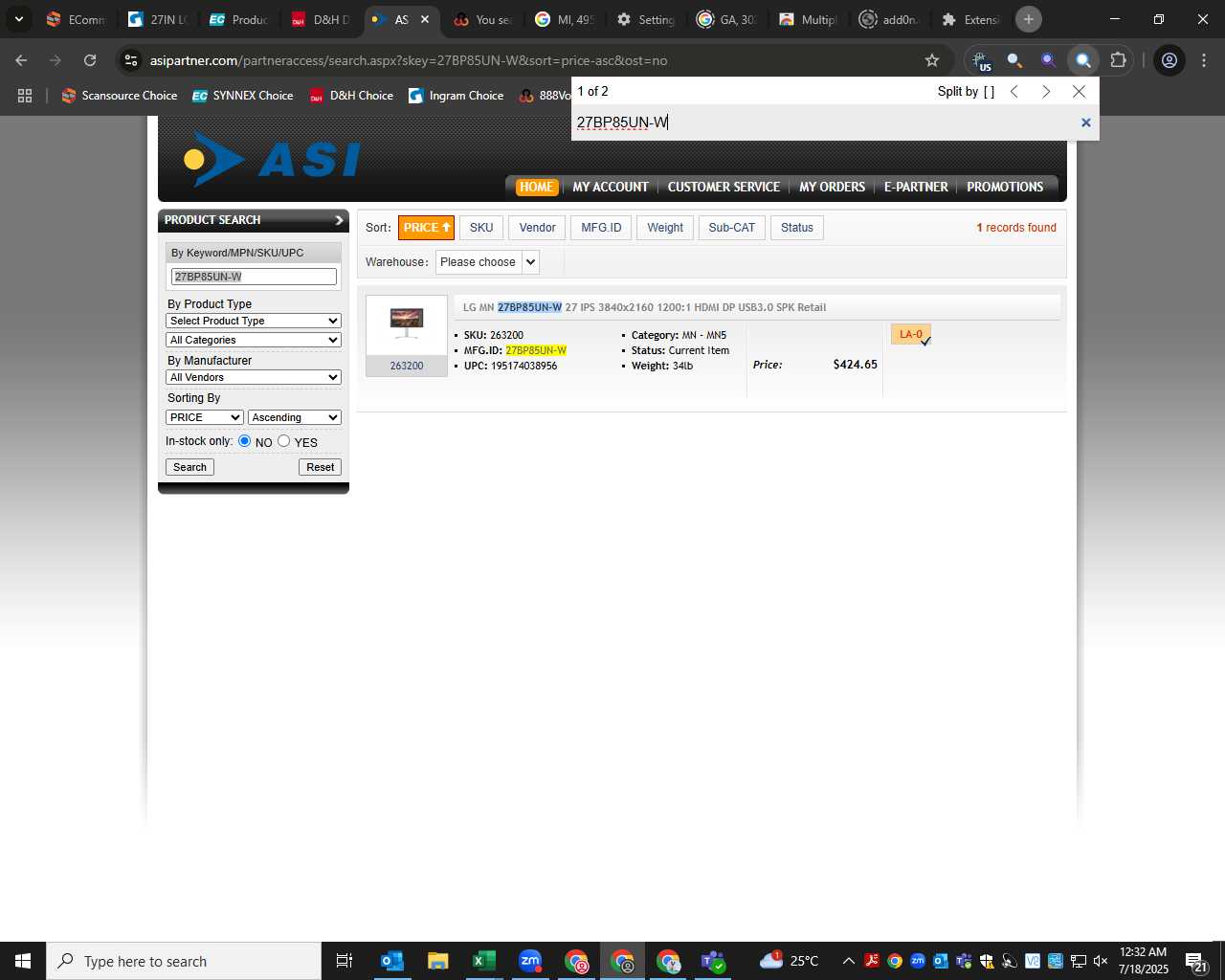Bookmark this page with the star icon
The image size is (1225, 980).
click(932, 60)
